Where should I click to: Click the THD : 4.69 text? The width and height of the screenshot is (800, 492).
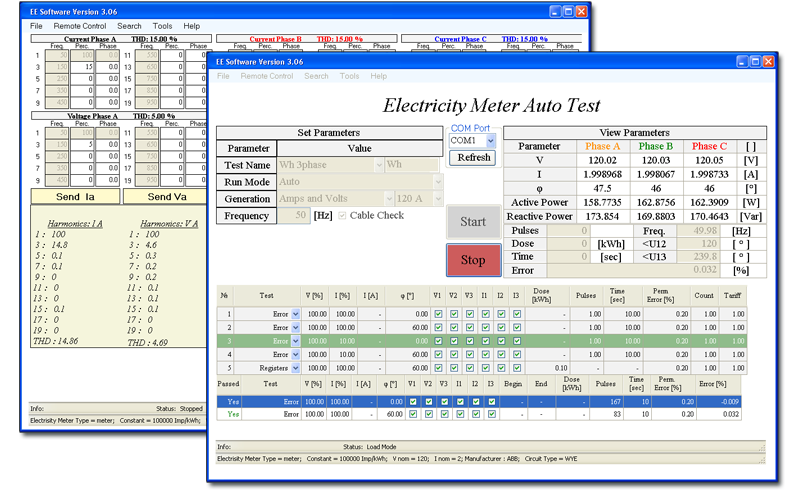click(x=147, y=342)
